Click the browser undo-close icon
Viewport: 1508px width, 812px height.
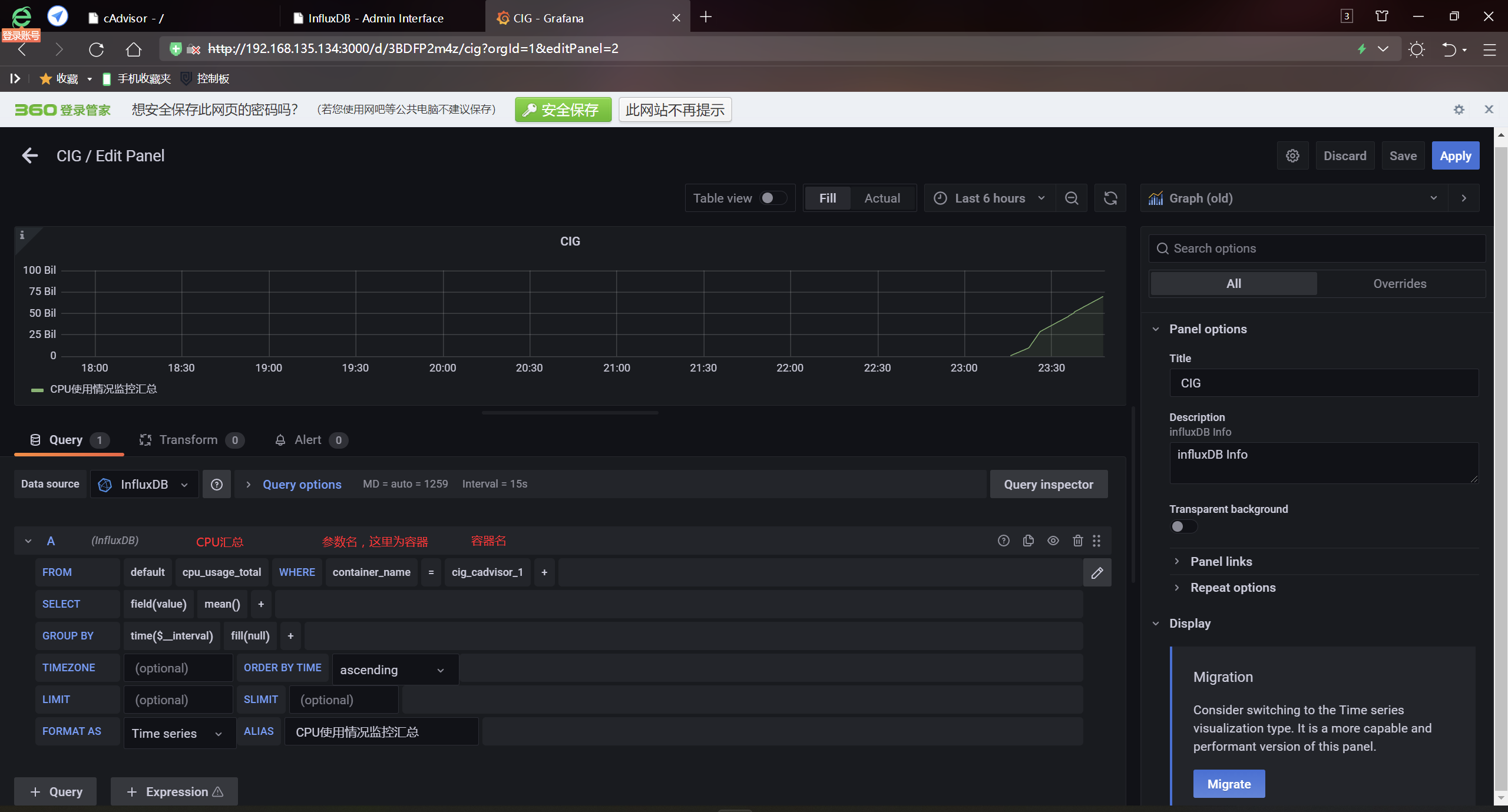point(1449,49)
